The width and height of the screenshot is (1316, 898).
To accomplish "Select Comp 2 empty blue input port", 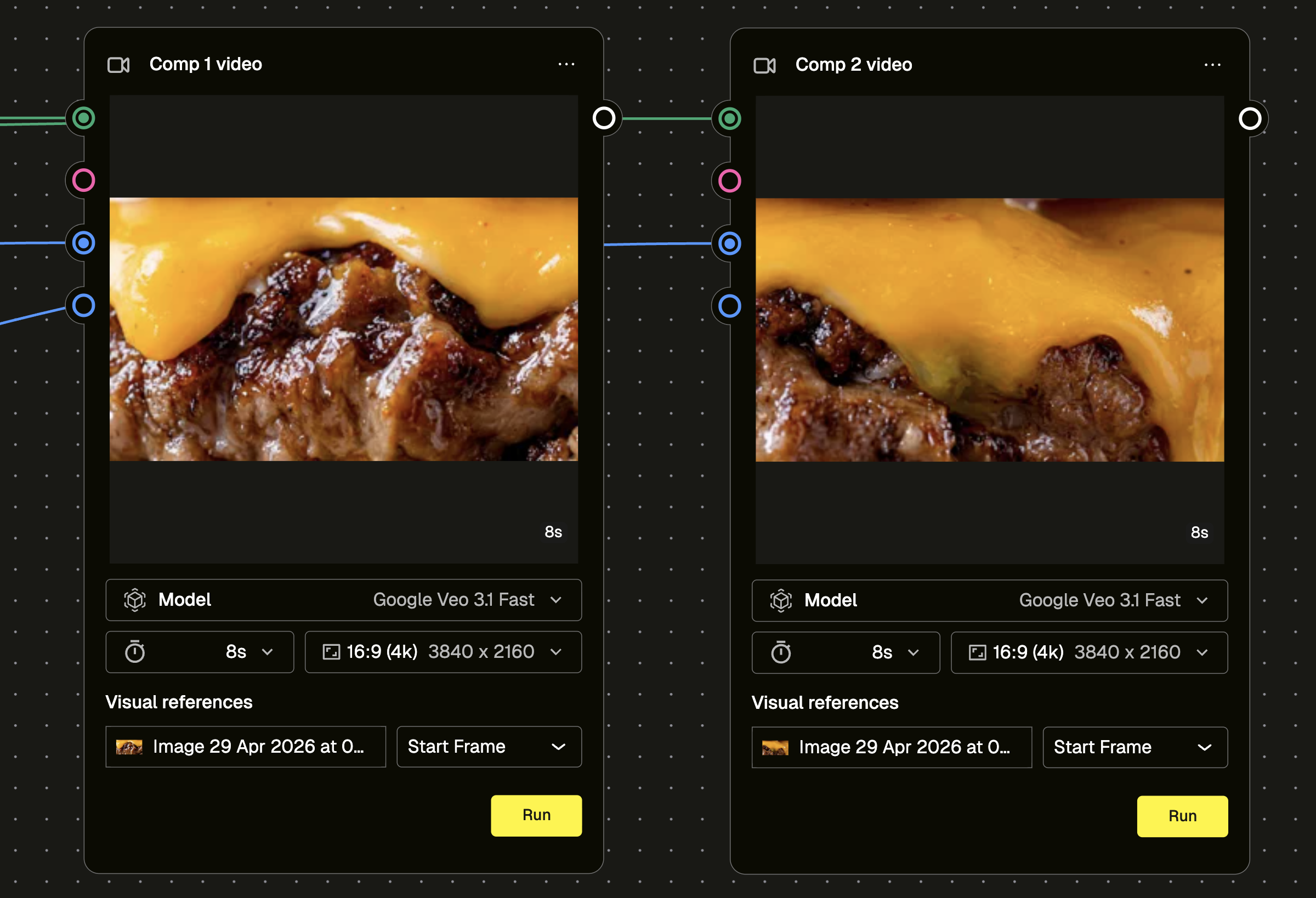I will (730, 306).
